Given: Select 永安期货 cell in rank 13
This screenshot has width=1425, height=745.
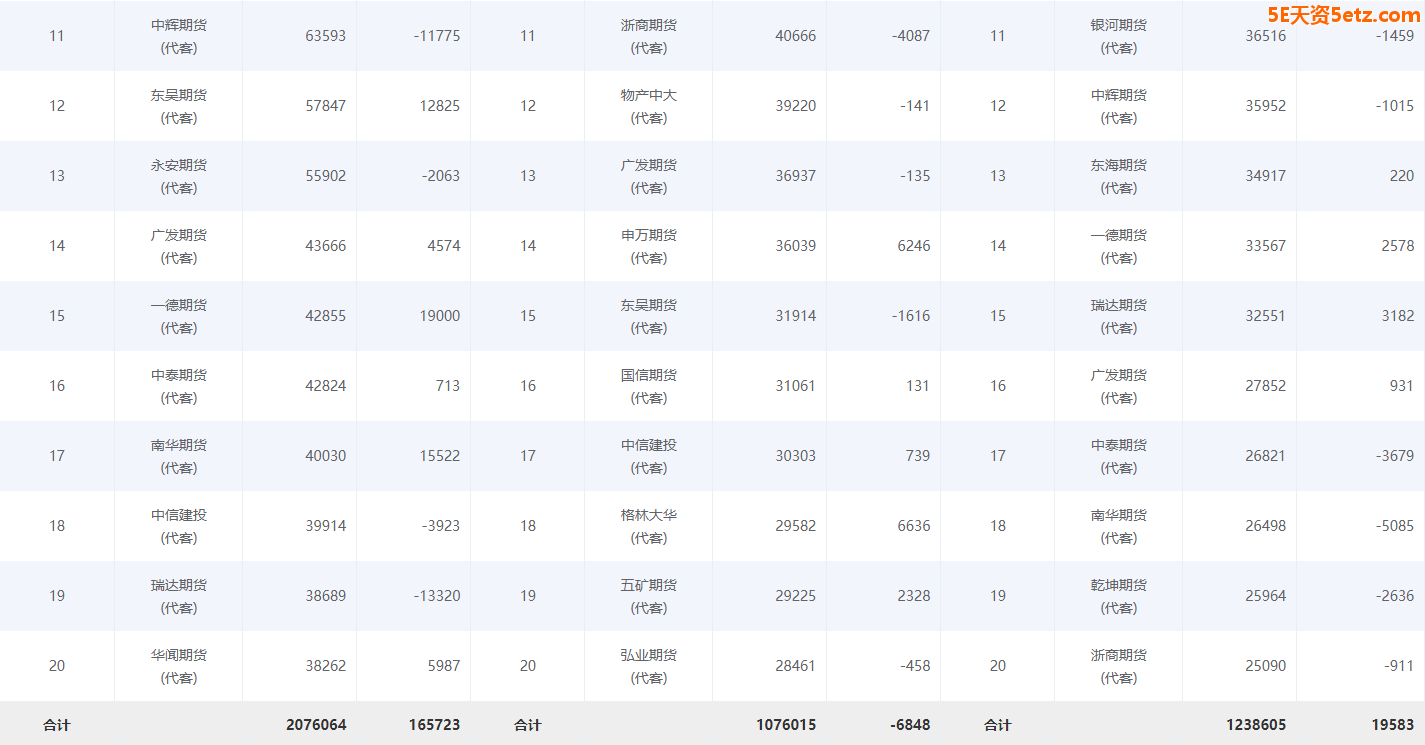Looking at the screenshot, I should pyautogui.click(x=179, y=176).
